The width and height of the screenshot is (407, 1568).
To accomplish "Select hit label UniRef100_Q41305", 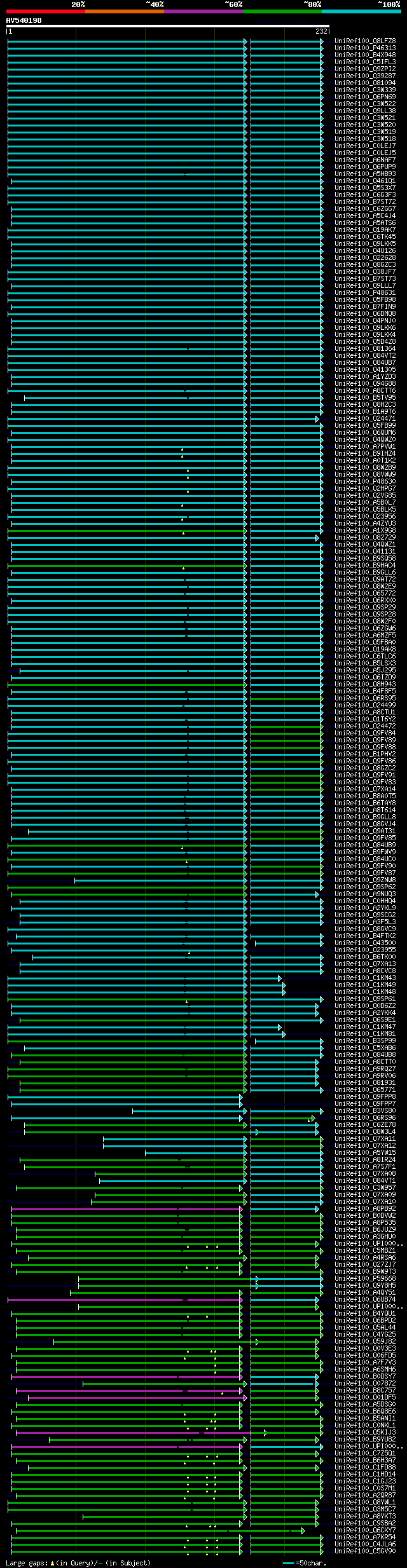I will tap(365, 369).
